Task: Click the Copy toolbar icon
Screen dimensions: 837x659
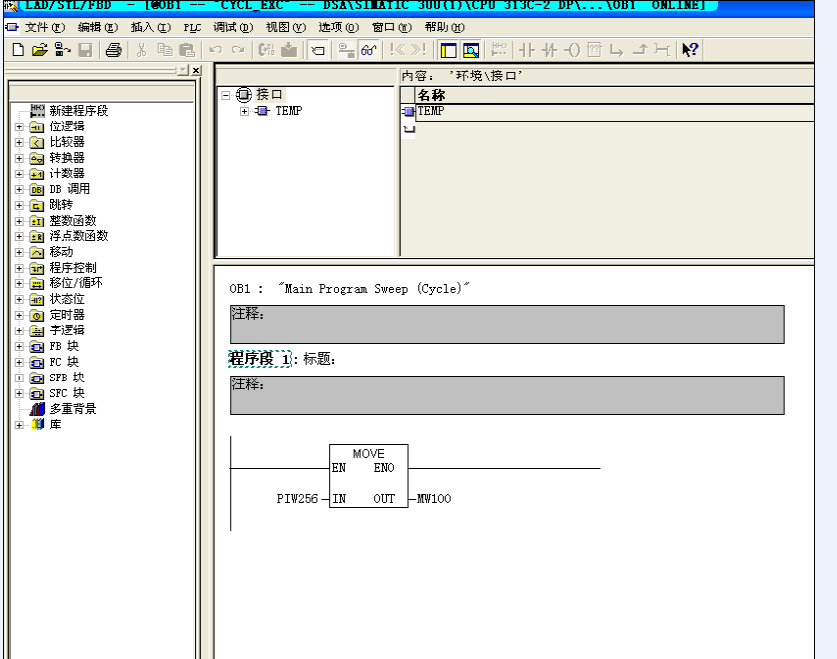Action: pos(164,50)
